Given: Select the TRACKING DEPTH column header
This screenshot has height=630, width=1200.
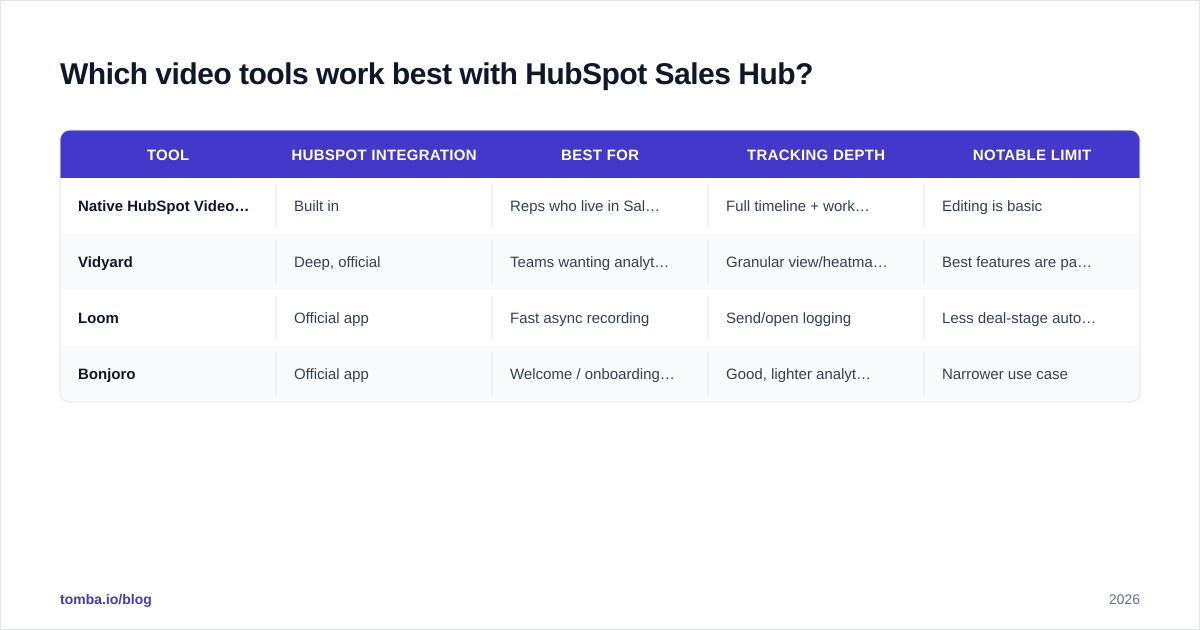Looking at the screenshot, I should (x=816, y=155).
